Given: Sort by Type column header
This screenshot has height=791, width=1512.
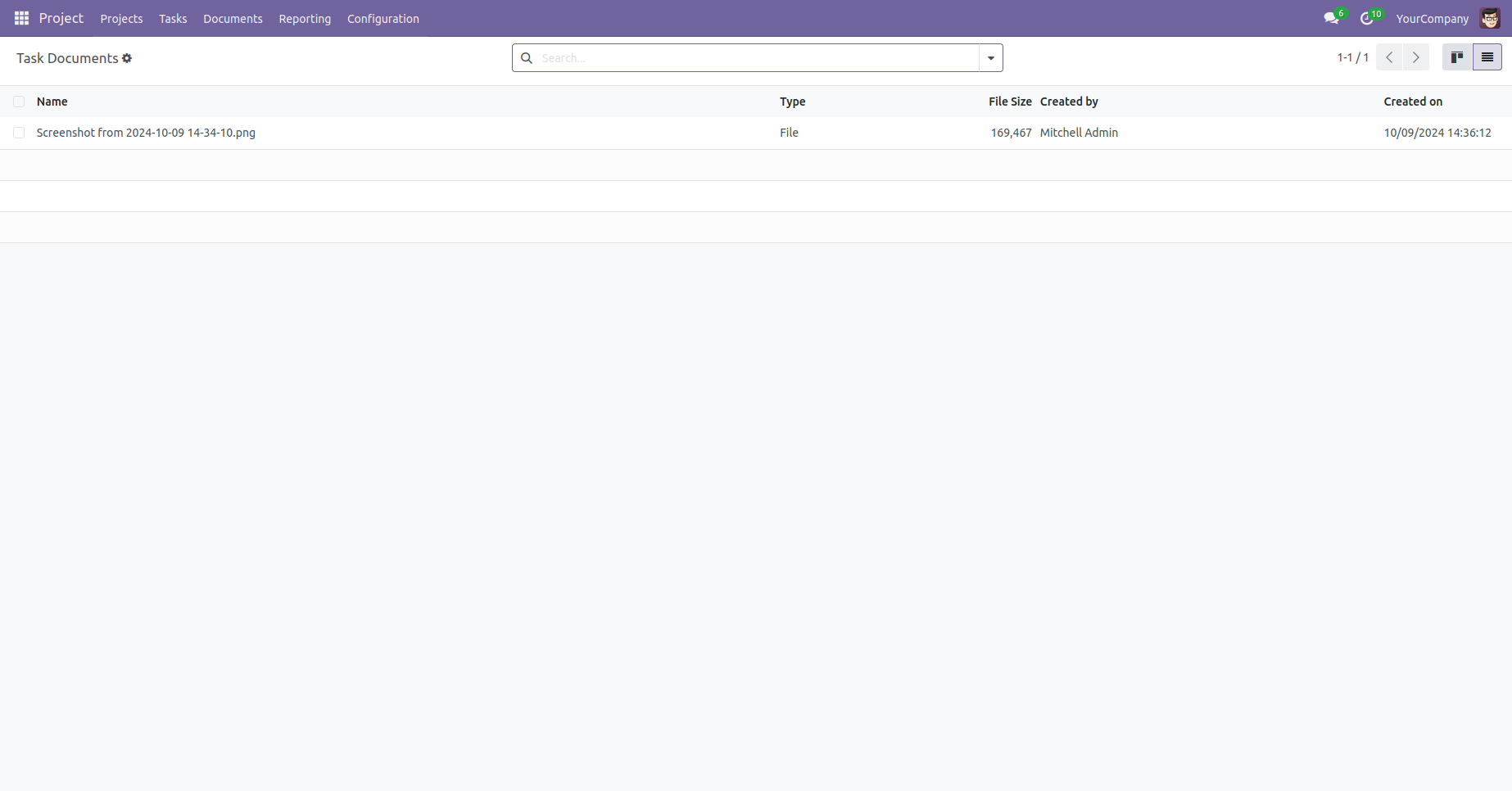Looking at the screenshot, I should click(x=793, y=102).
